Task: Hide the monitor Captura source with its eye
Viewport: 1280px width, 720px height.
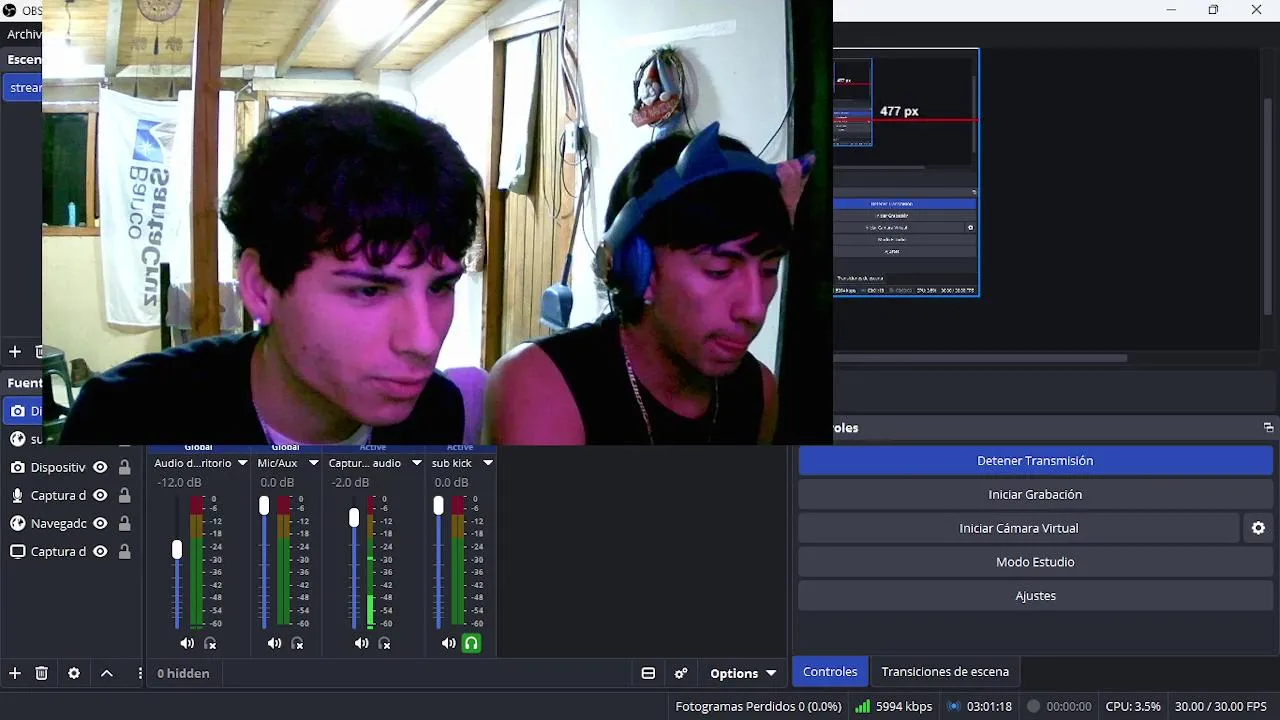Action: [x=100, y=551]
